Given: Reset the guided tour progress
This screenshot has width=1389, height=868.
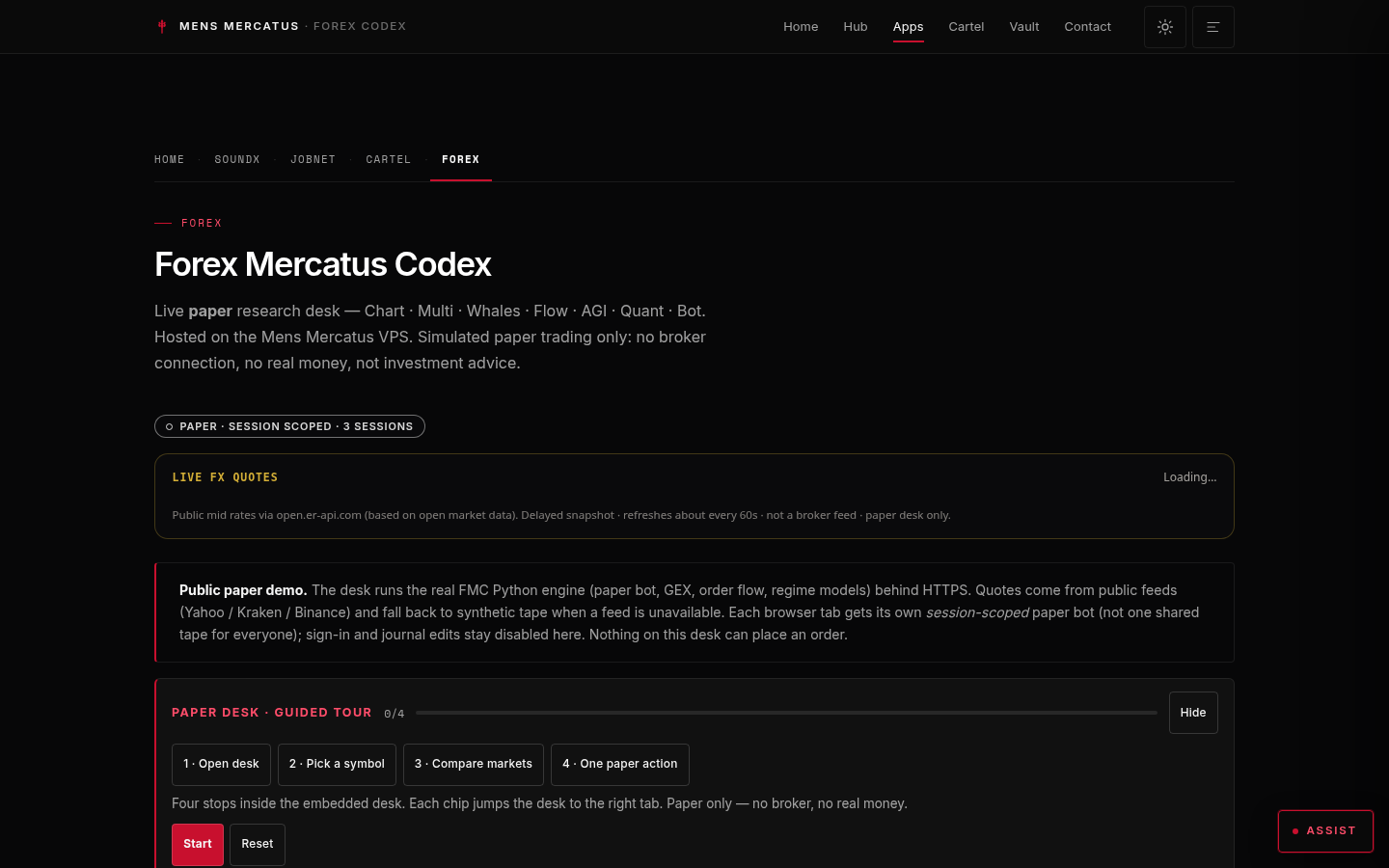Looking at the screenshot, I should pos(258,844).
